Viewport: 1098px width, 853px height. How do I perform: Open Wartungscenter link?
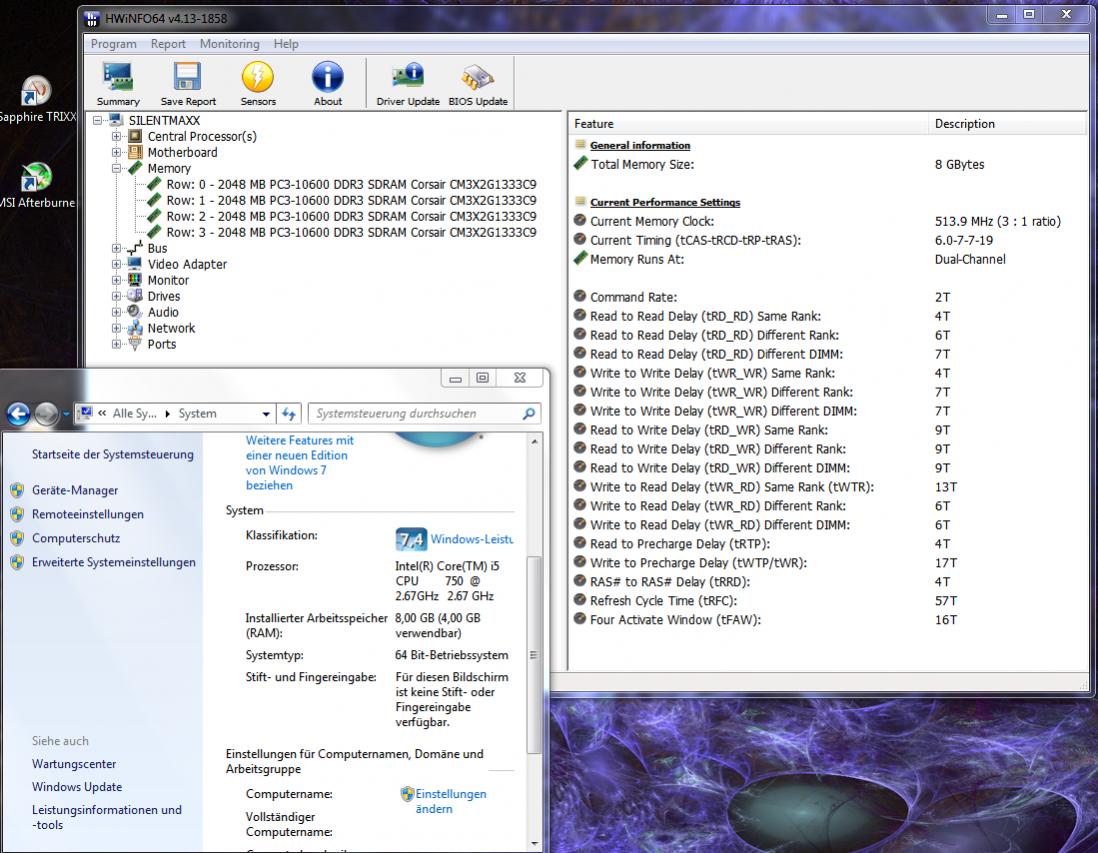point(74,764)
